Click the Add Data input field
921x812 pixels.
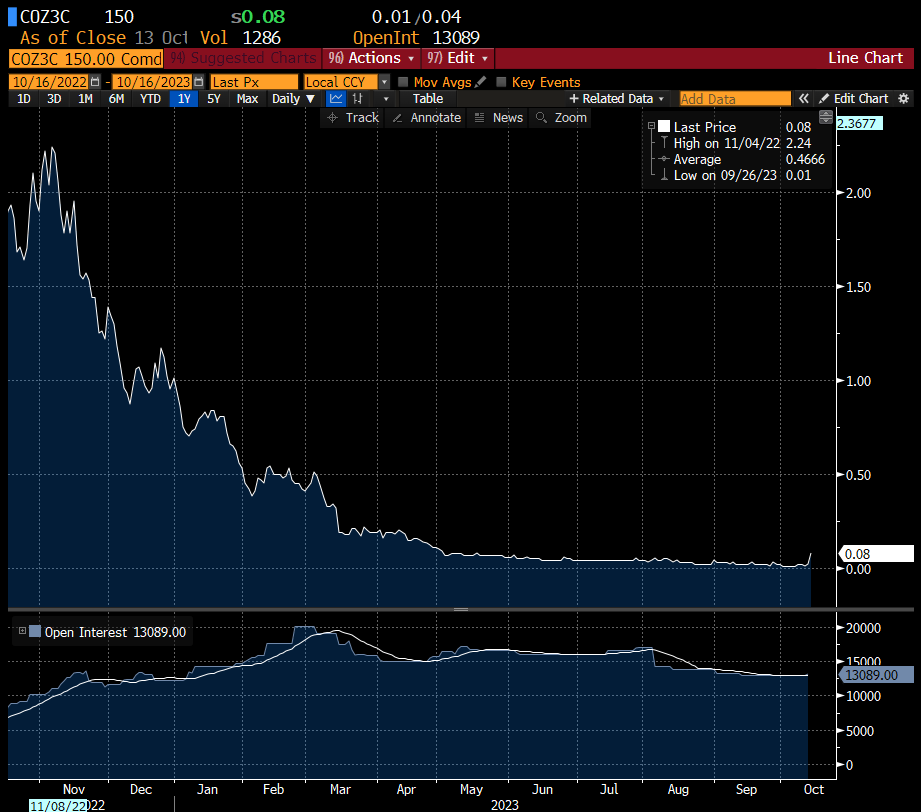pyautogui.click(x=734, y=99)
